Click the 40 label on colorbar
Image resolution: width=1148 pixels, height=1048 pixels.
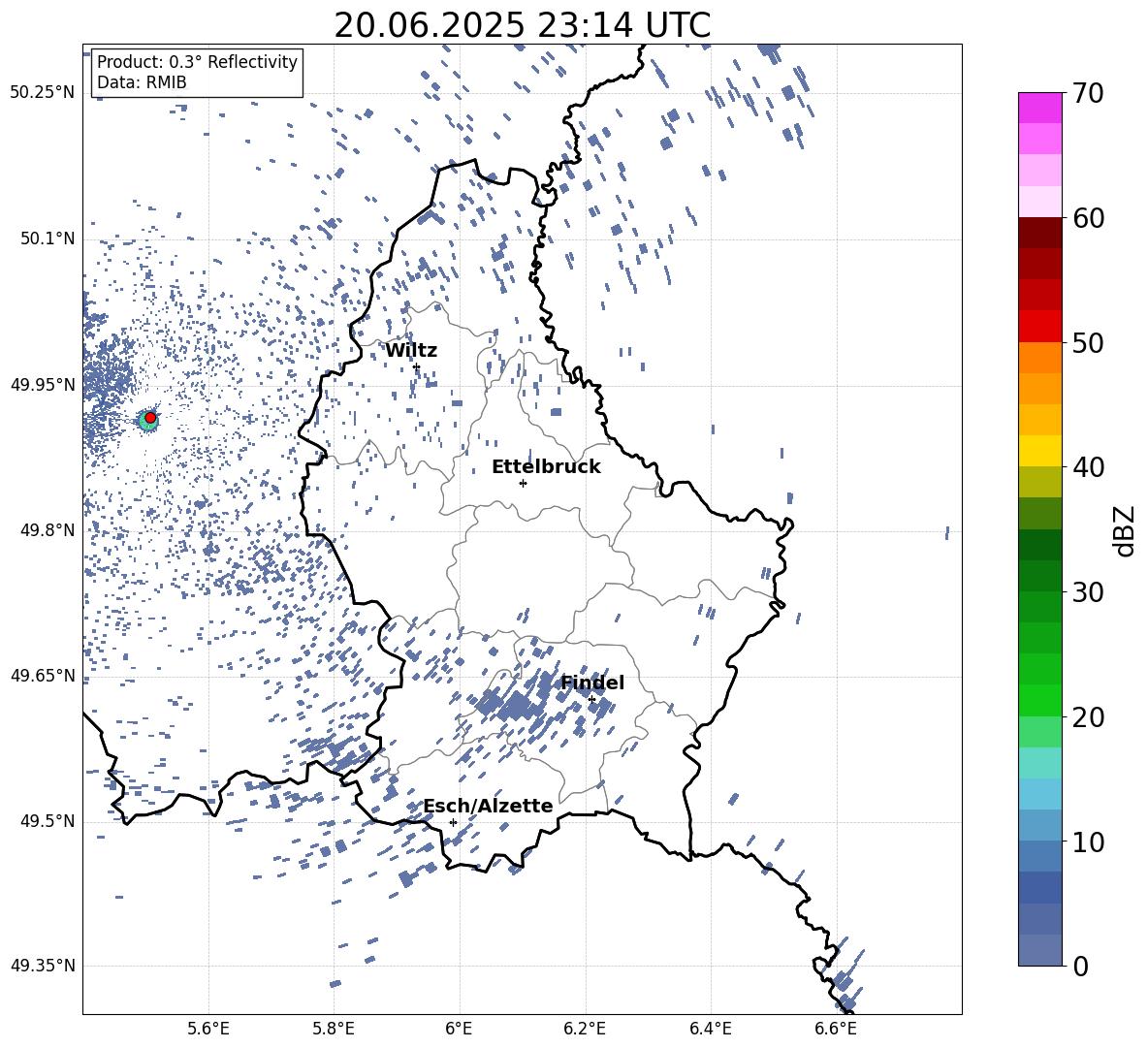[1089, 467]
